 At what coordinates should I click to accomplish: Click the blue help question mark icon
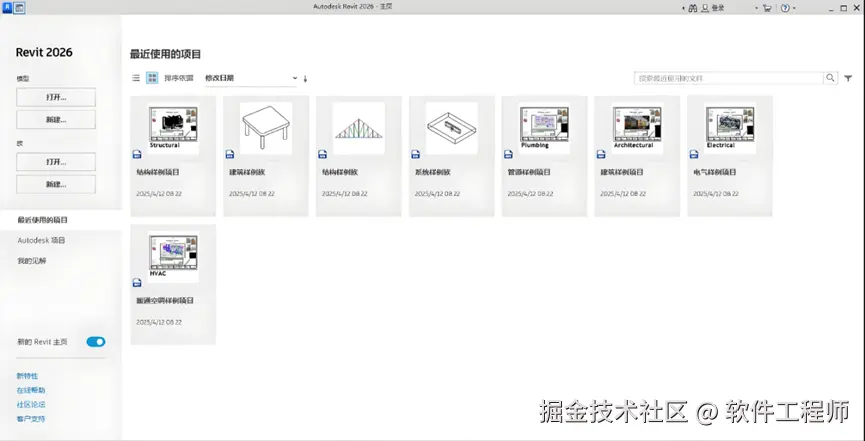(785, 8)
